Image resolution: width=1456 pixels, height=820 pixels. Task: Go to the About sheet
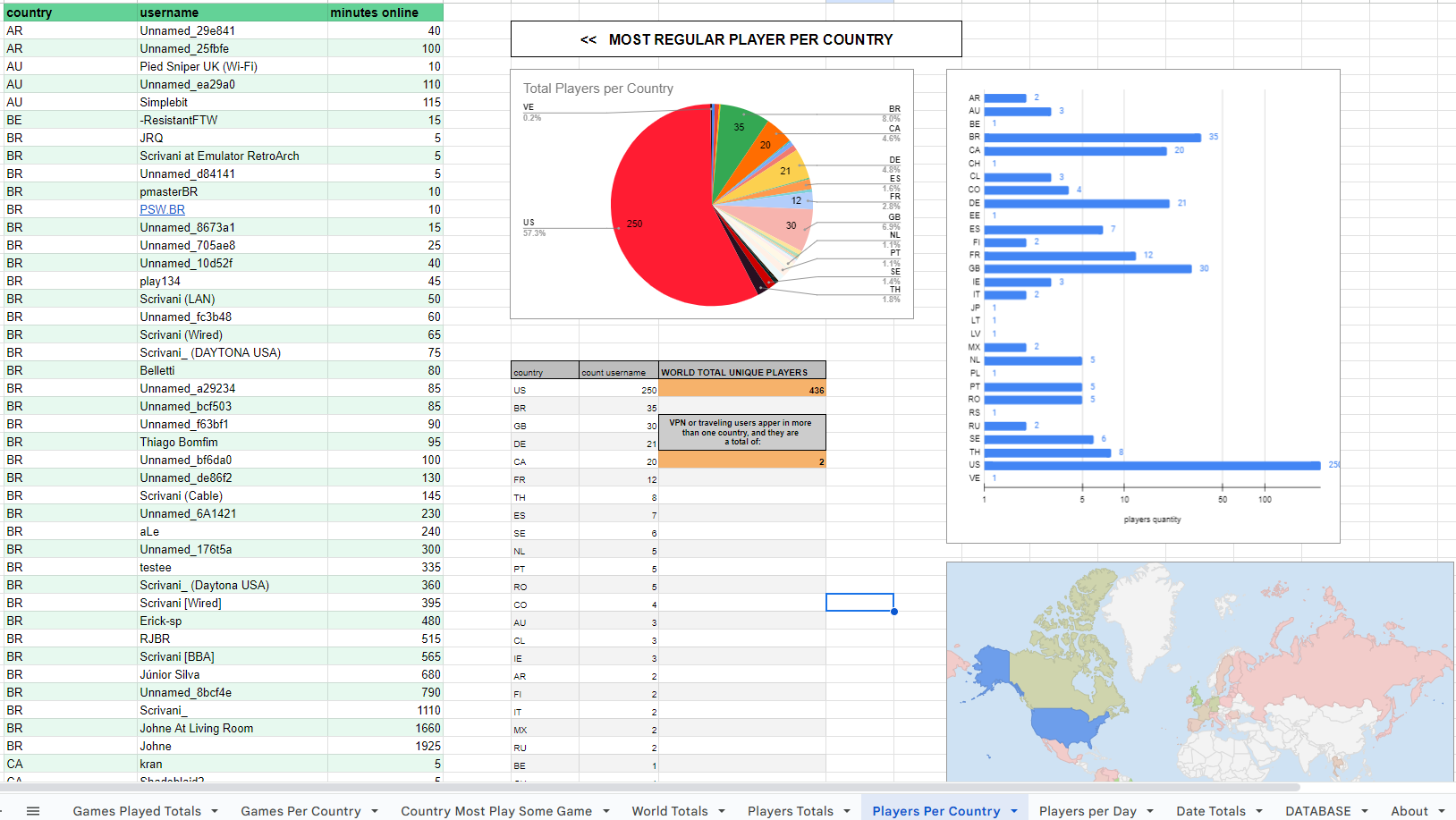point(1409,811)
